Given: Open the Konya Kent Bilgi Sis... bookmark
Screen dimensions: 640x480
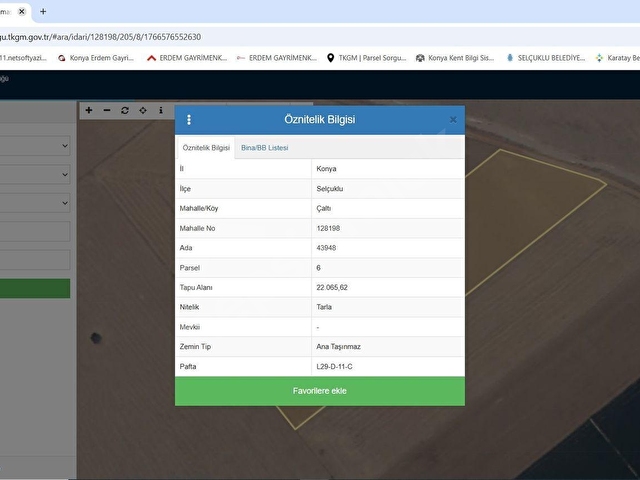Looking at the screenshot, I should coord(455,58).
